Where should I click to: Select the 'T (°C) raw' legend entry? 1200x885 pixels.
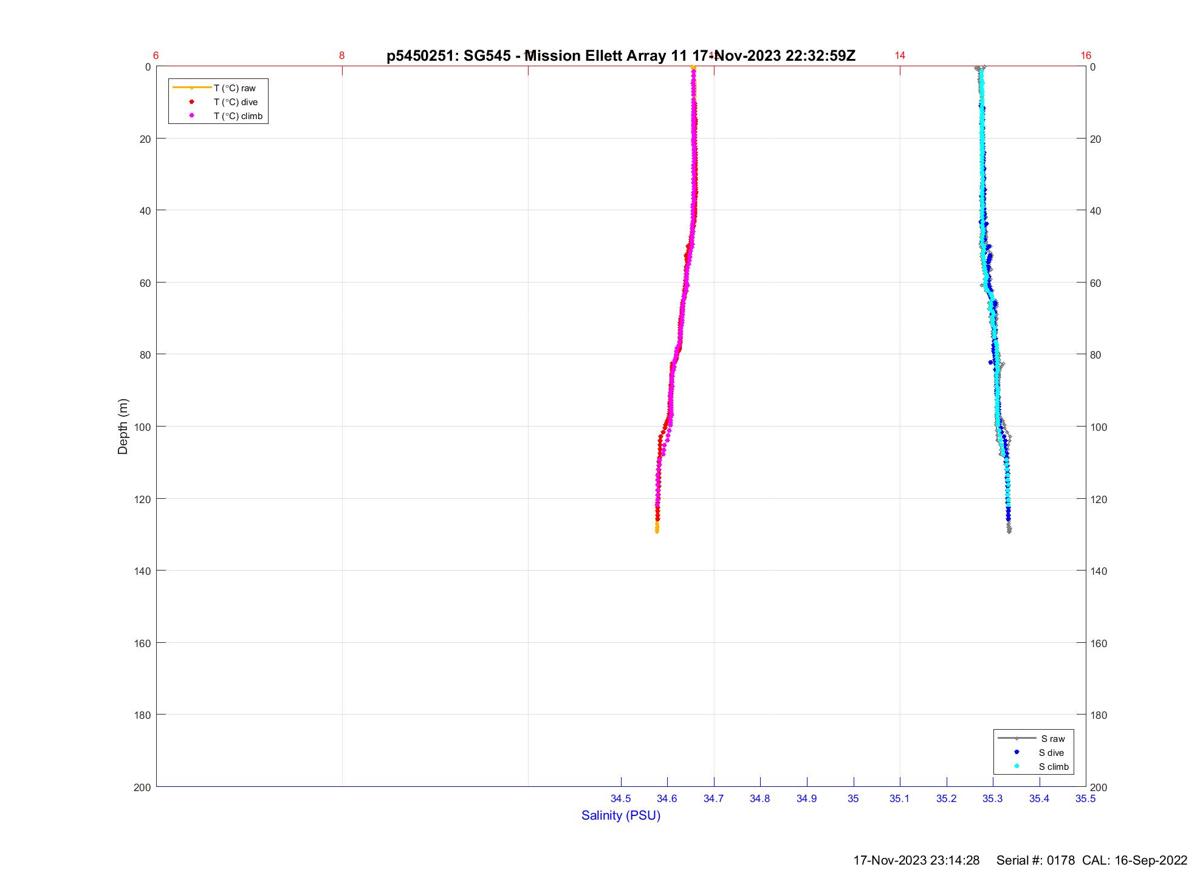[216, 88]
